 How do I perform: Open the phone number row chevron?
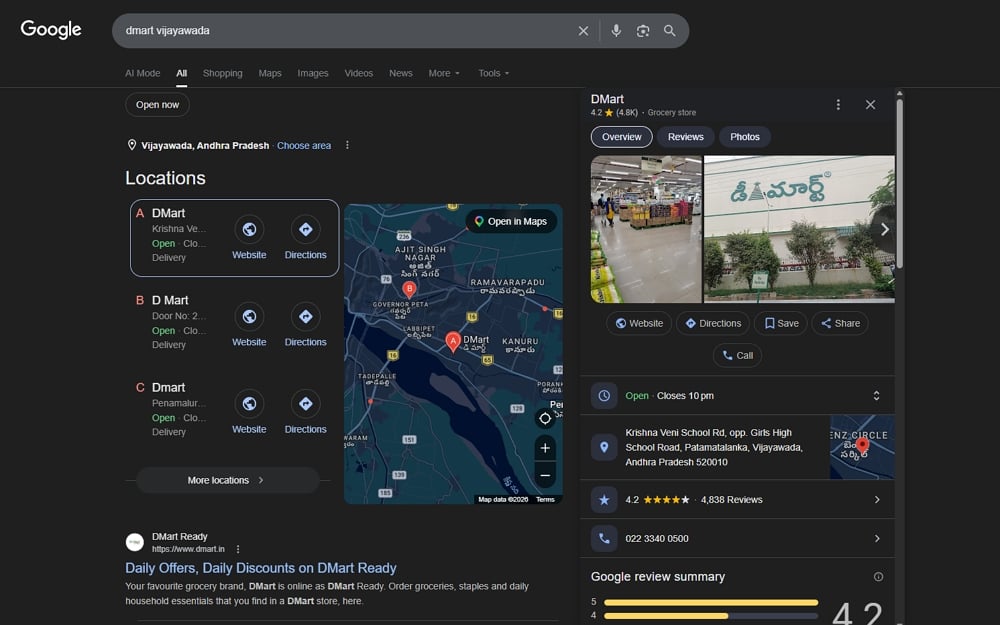click(x=877, y=538)
